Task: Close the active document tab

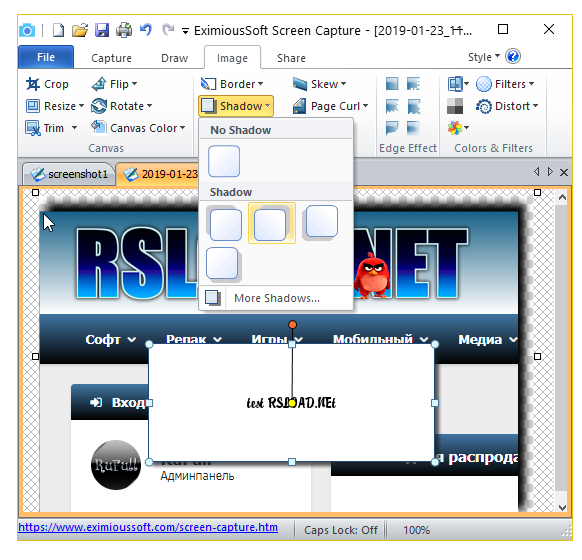Action: tap(564, 172)
